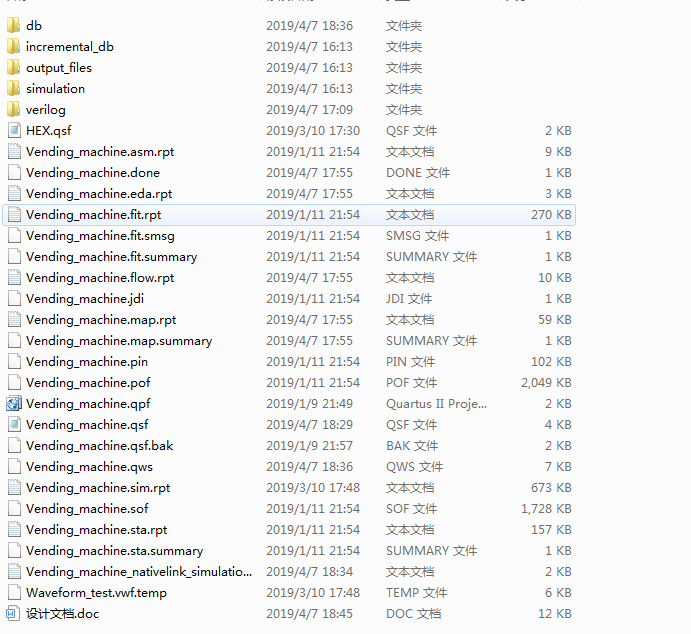Select the HEX.qsf file name
Screen dimensions: 691x634
(48, 131)
